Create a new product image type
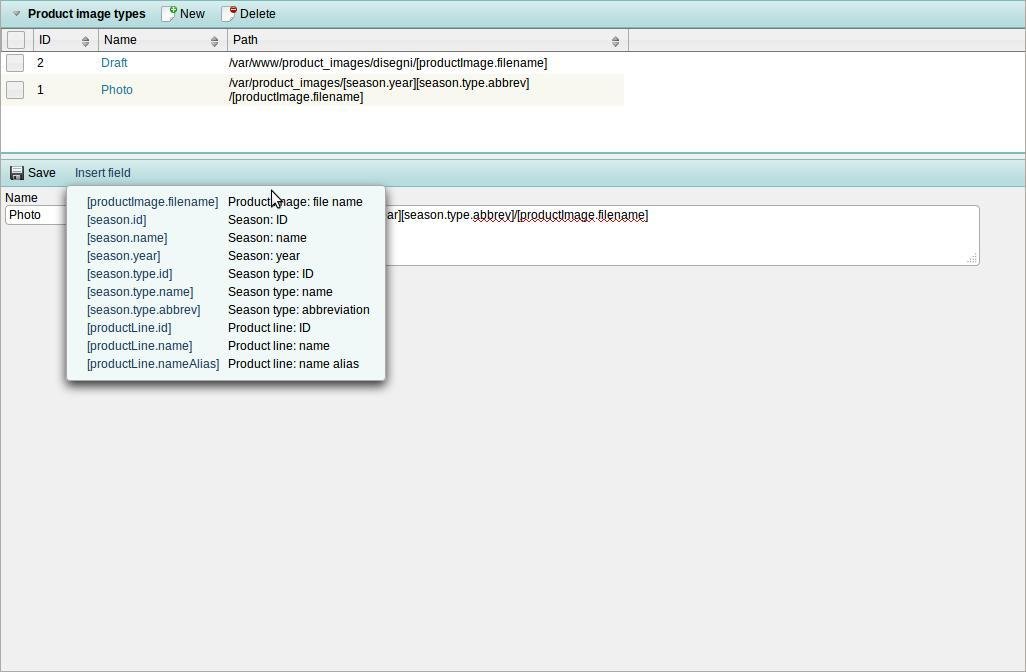 coord(183,13)
